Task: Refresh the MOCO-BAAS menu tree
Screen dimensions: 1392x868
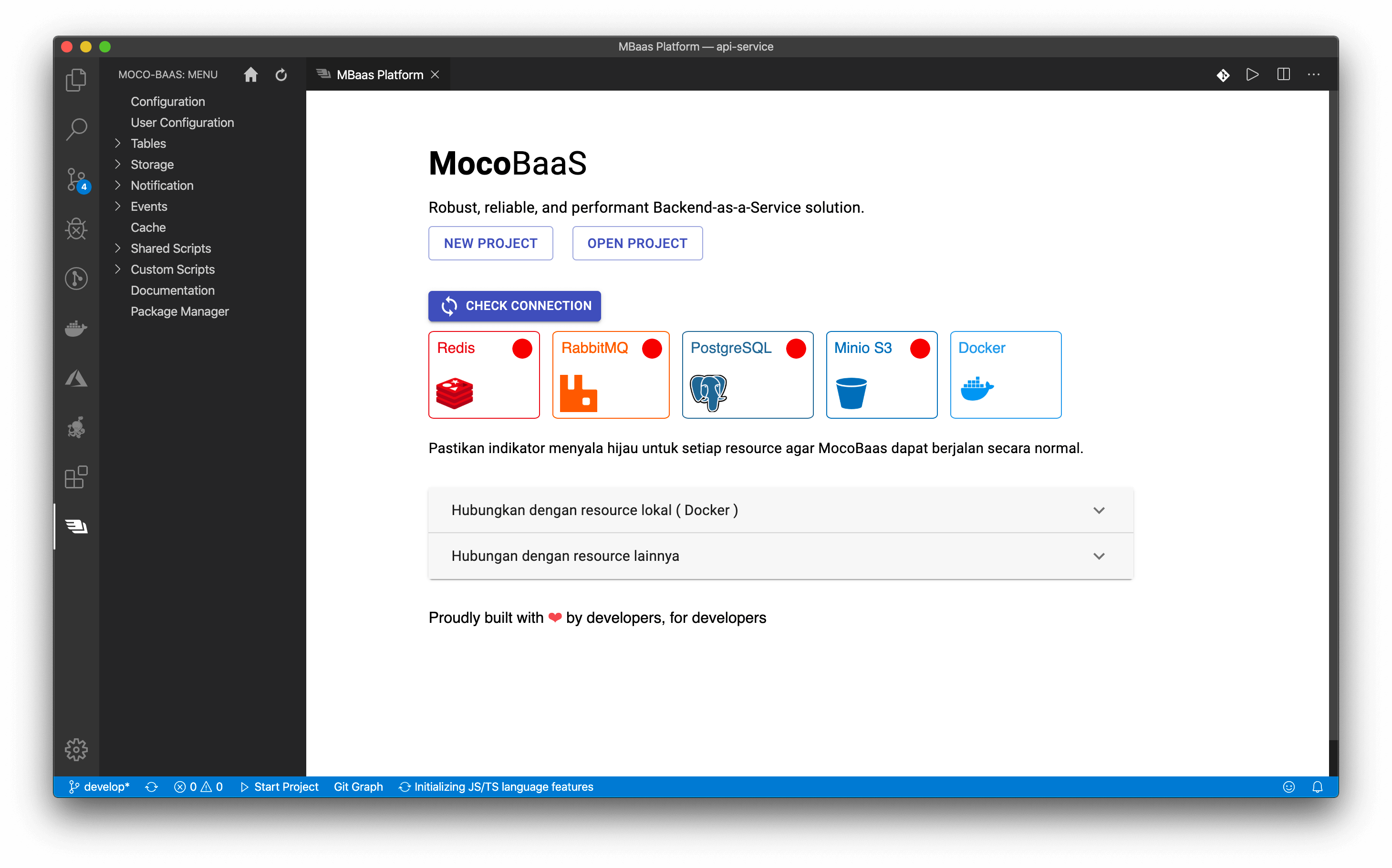Action: [281, 74]
